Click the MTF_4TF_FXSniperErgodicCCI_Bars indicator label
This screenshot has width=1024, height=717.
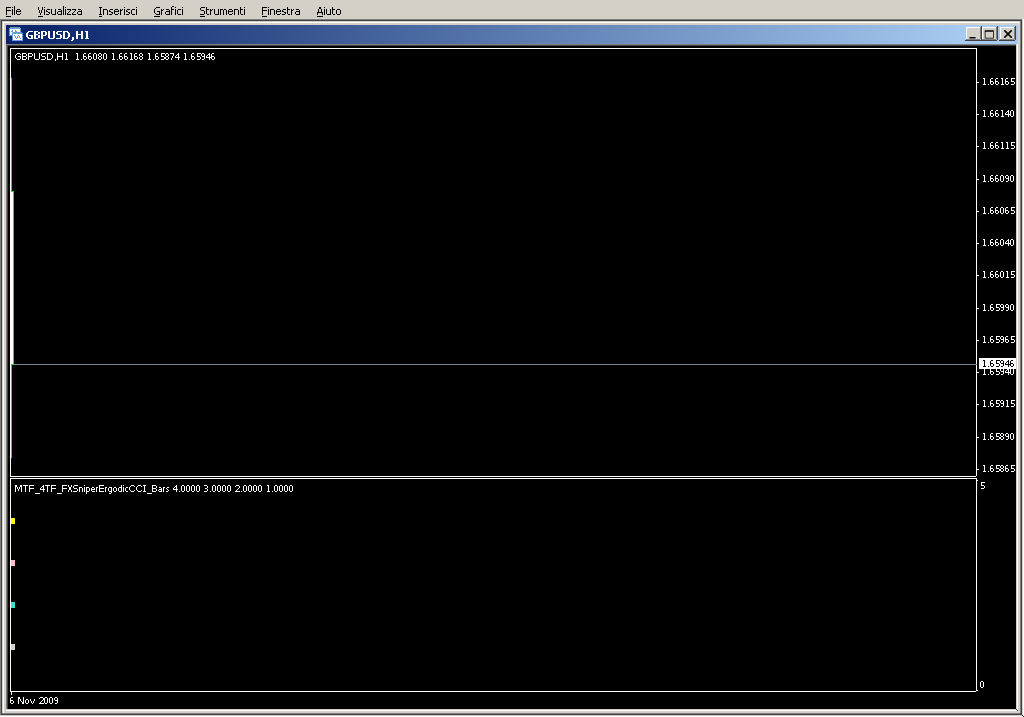pyautogui.click(x=153, y=488)
